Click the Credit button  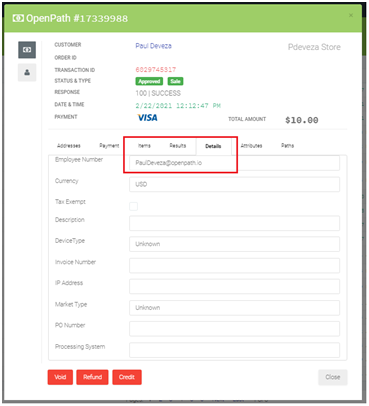127,377
